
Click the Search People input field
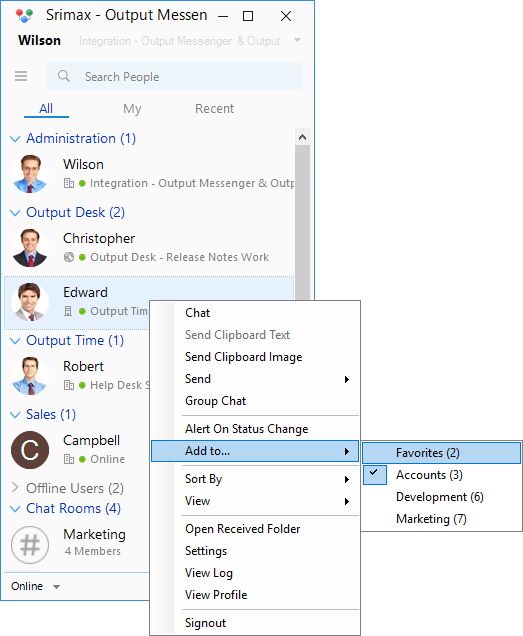coord(175,76)
